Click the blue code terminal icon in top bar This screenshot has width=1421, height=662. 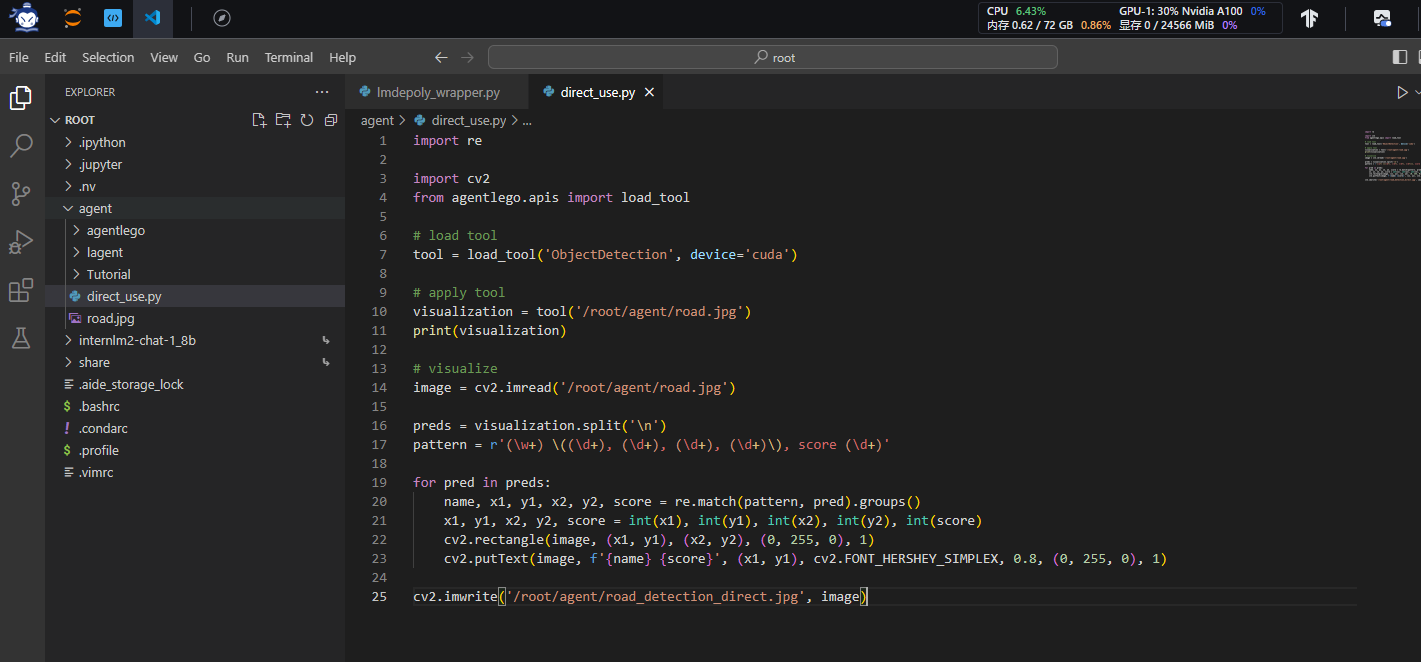click(113, 18)
